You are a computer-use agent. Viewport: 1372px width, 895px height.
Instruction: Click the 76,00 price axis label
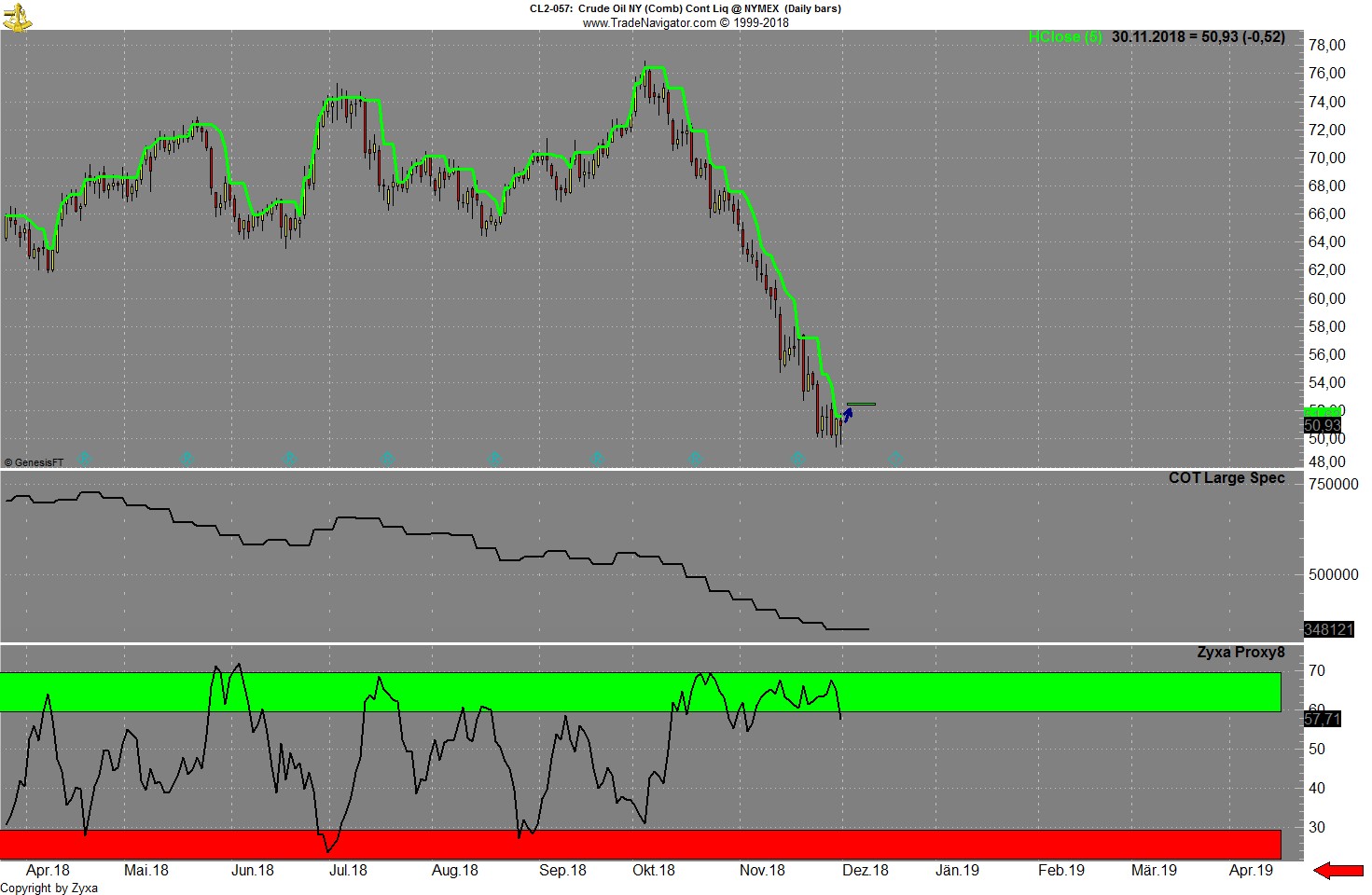(x=1327, y=73)
